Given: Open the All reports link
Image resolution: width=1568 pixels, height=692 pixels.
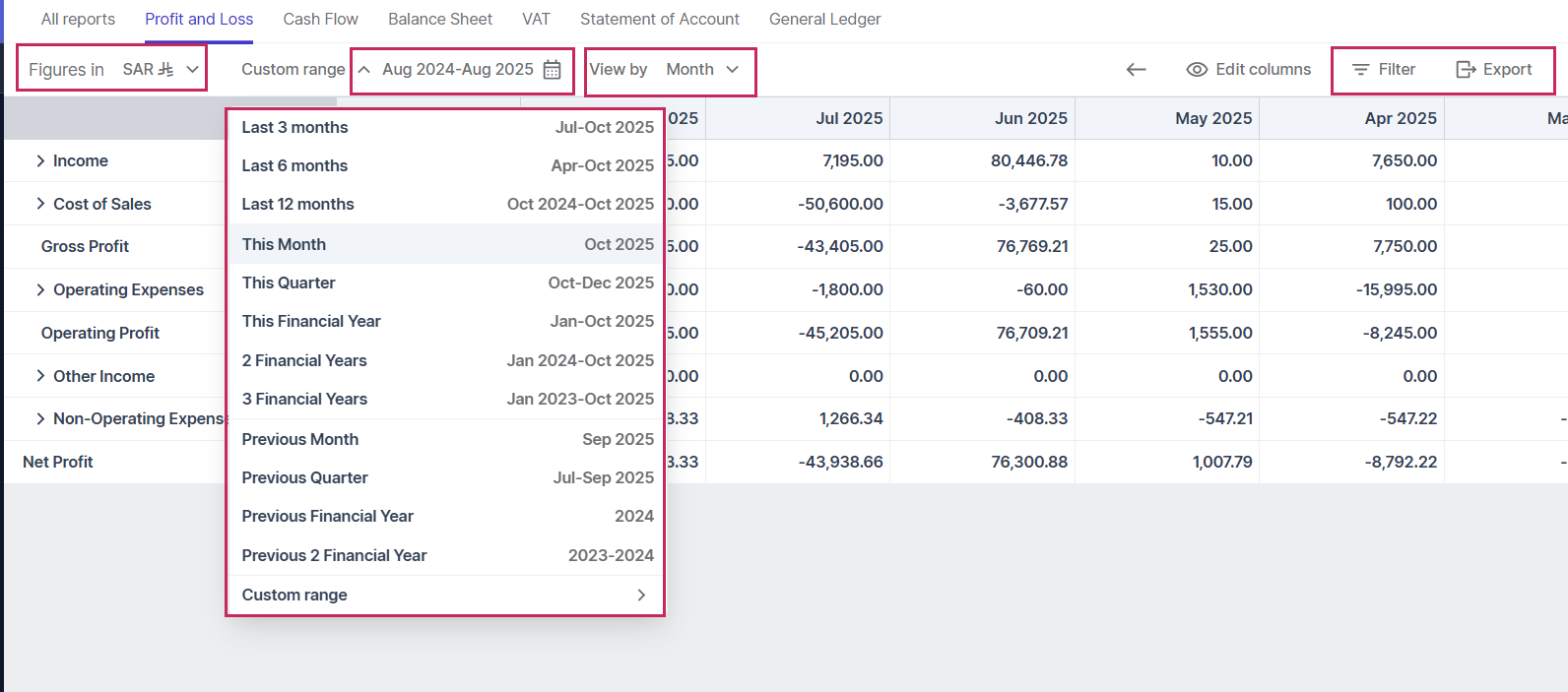Looking at the screenshot, I should (x=78, y=20).
